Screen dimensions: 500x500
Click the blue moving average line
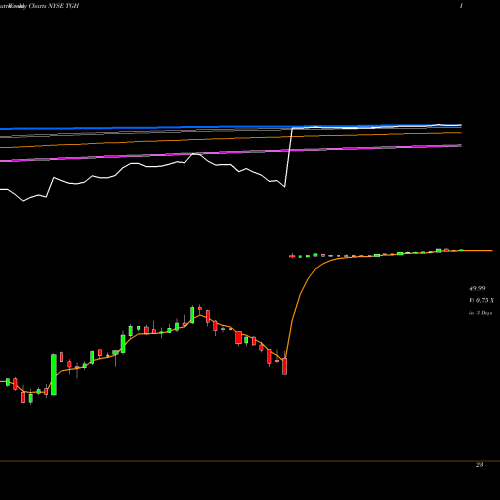231,127
